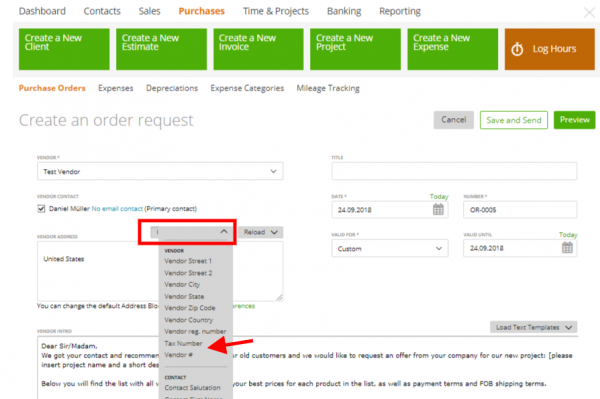
Task: Click the Preview button
Action: [x=574, y=120]
